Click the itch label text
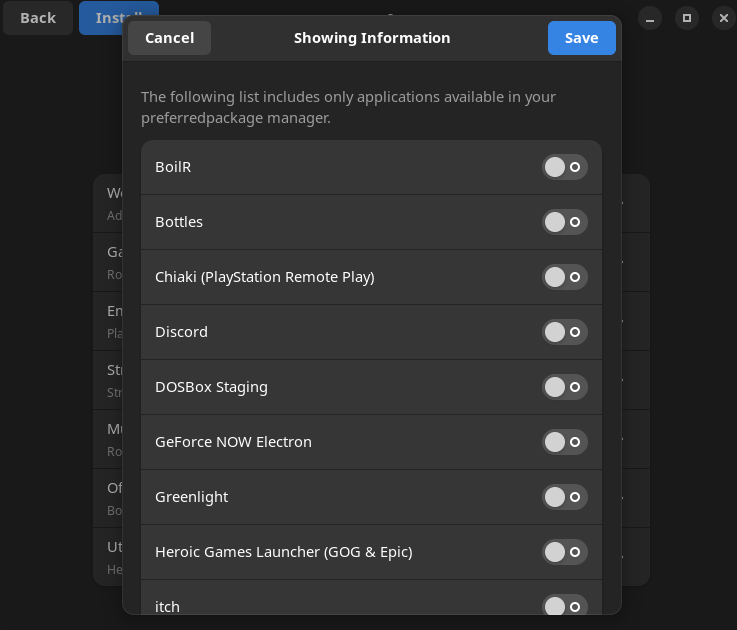 click(167, 607)
